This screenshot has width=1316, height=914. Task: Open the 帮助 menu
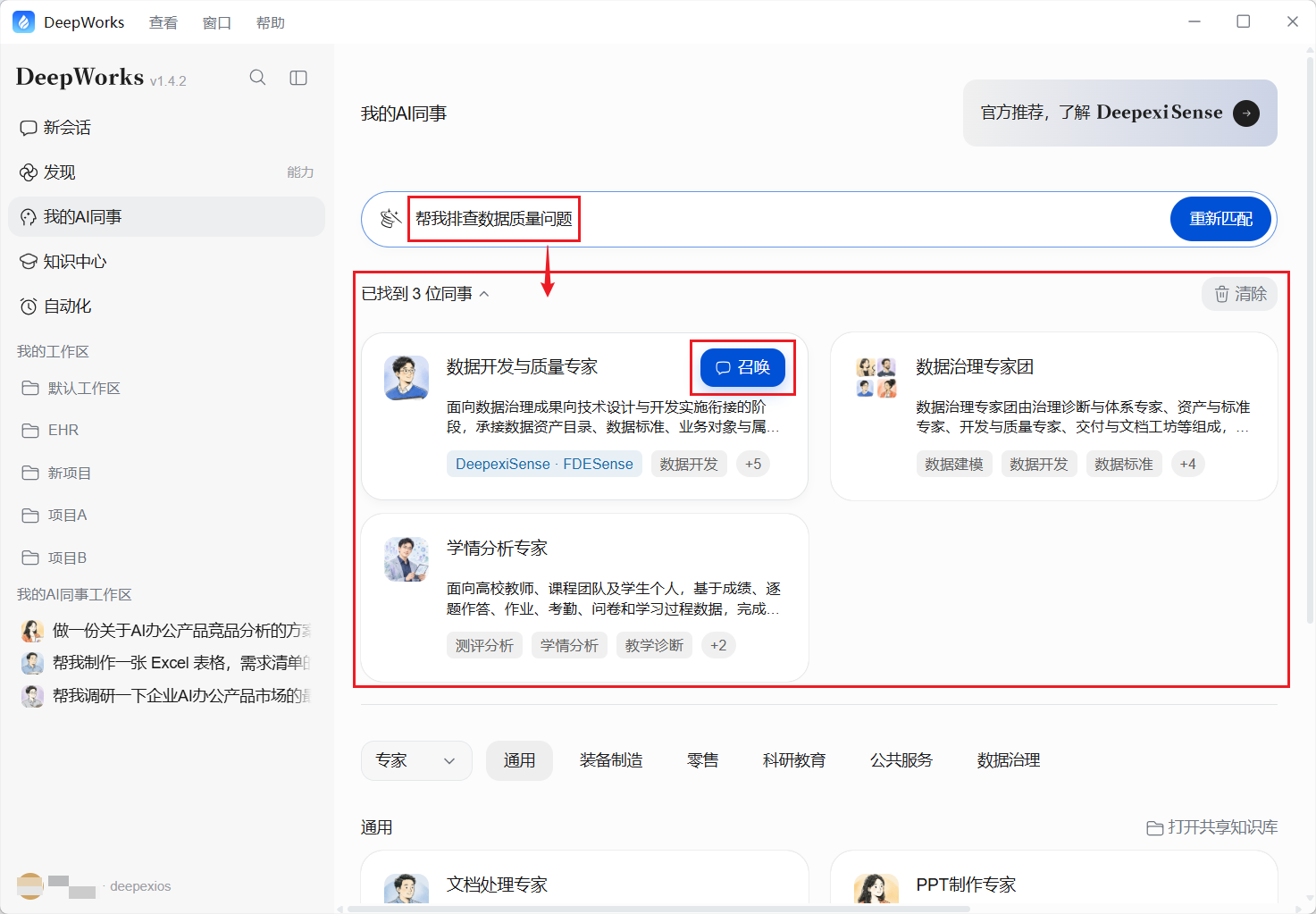tap(271, 23)
